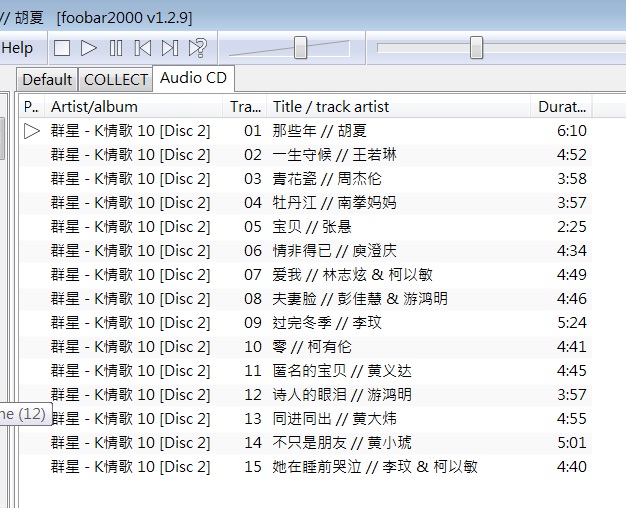Click the seekbar position knob
Viewport: 626px width, 508px height.
pos(476,48)
